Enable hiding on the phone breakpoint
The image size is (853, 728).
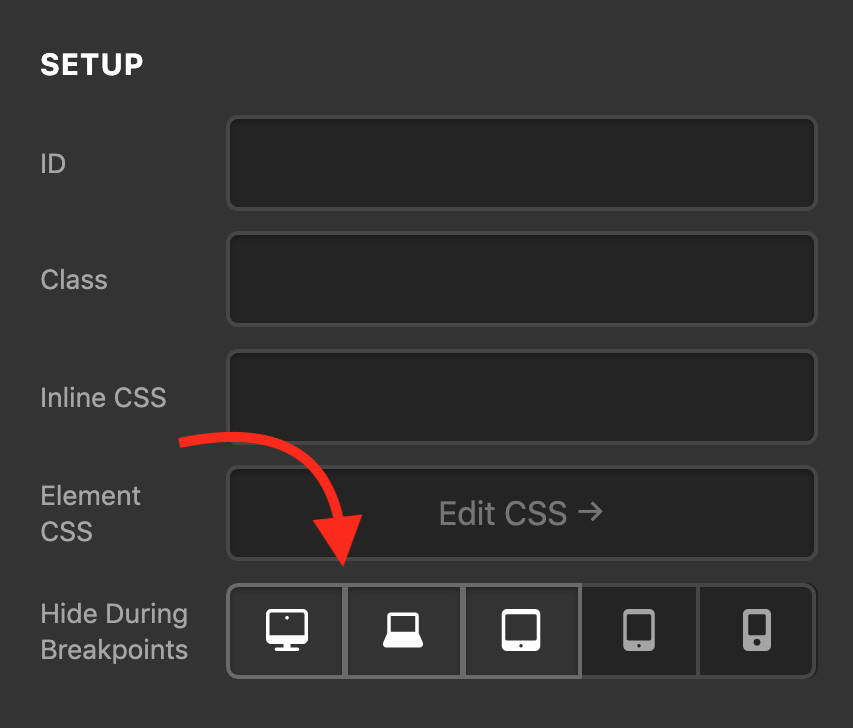coord(757,631)
